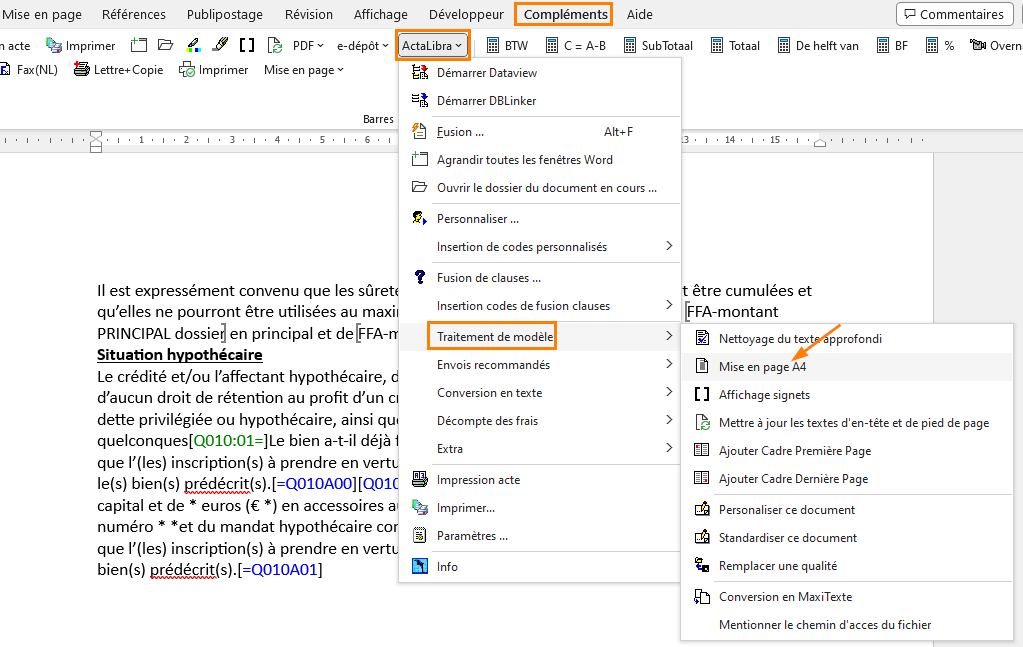
Task: Click the Fusion de clauses question-mark icon
Action: tap(420, 277)
